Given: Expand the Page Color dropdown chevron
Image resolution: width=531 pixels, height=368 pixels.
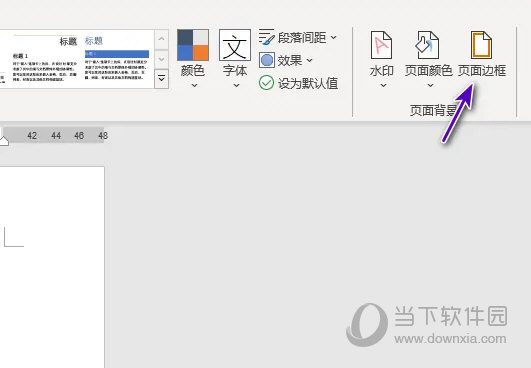Looking at the screenshot, I should (430, 85).
